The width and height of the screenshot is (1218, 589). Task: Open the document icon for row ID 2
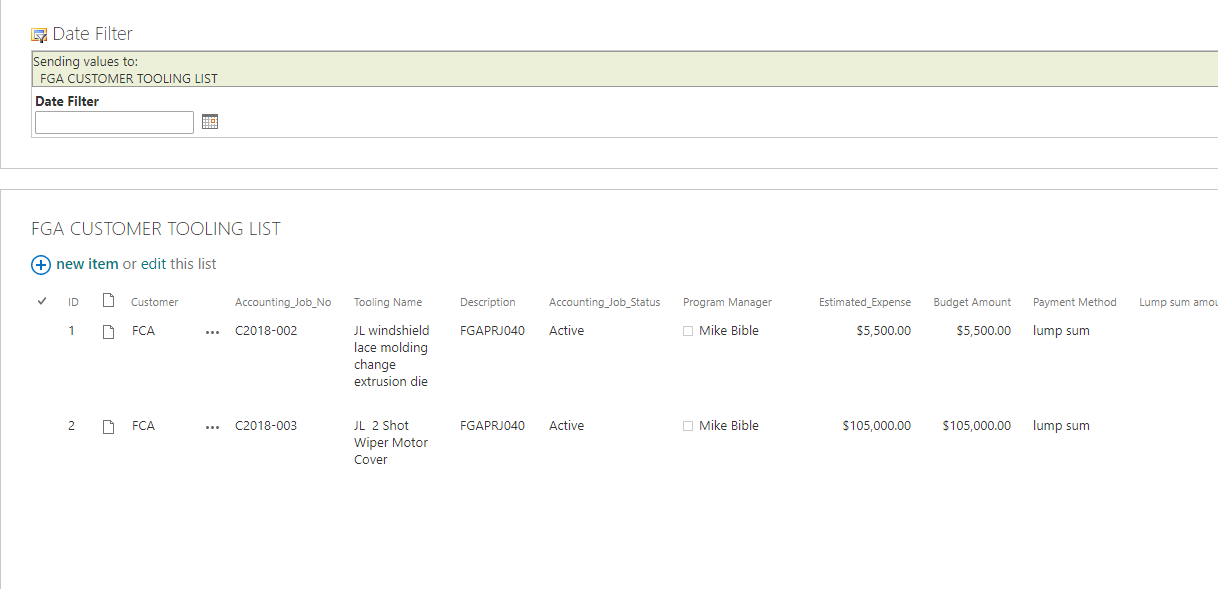tap(108, 425)
